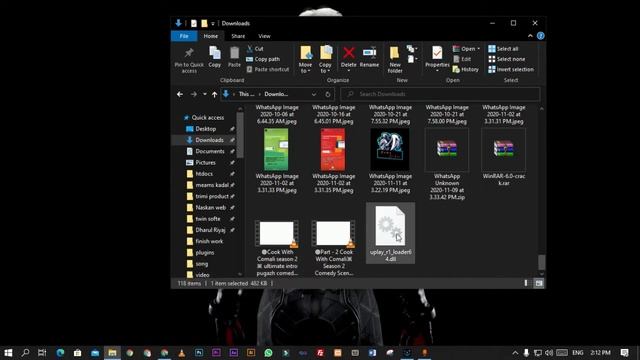Go back with the Back arrow

click(x=180, y=94)
